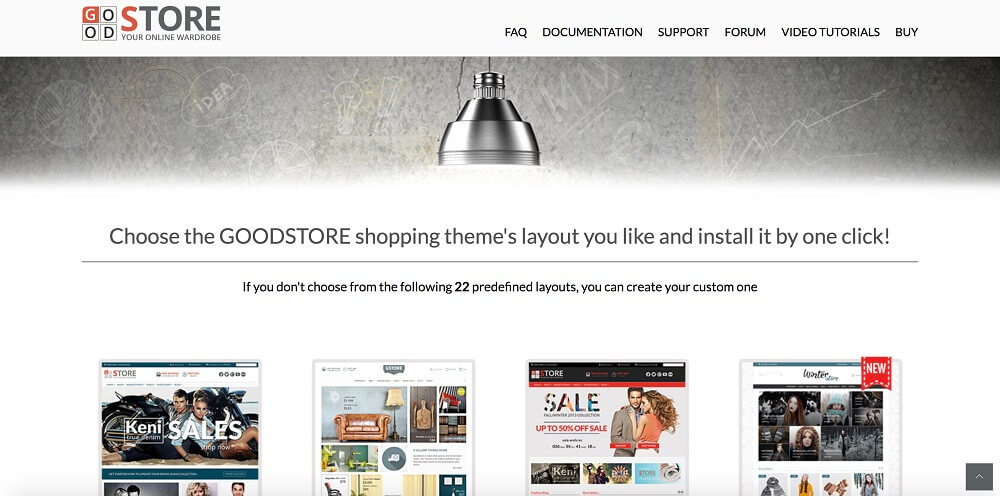
Task: Visit the Forum link
Action: (x=745, y=32)
